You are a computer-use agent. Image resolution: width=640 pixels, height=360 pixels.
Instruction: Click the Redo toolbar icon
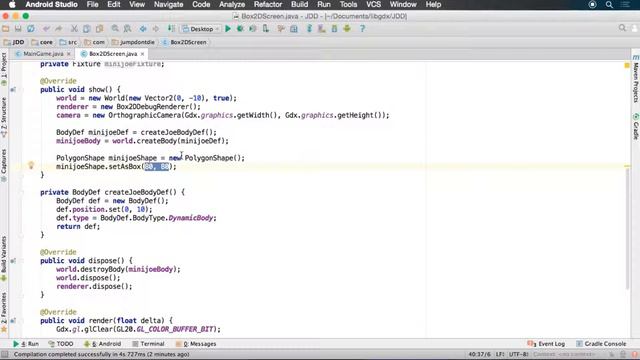click(x=59, y=29)
